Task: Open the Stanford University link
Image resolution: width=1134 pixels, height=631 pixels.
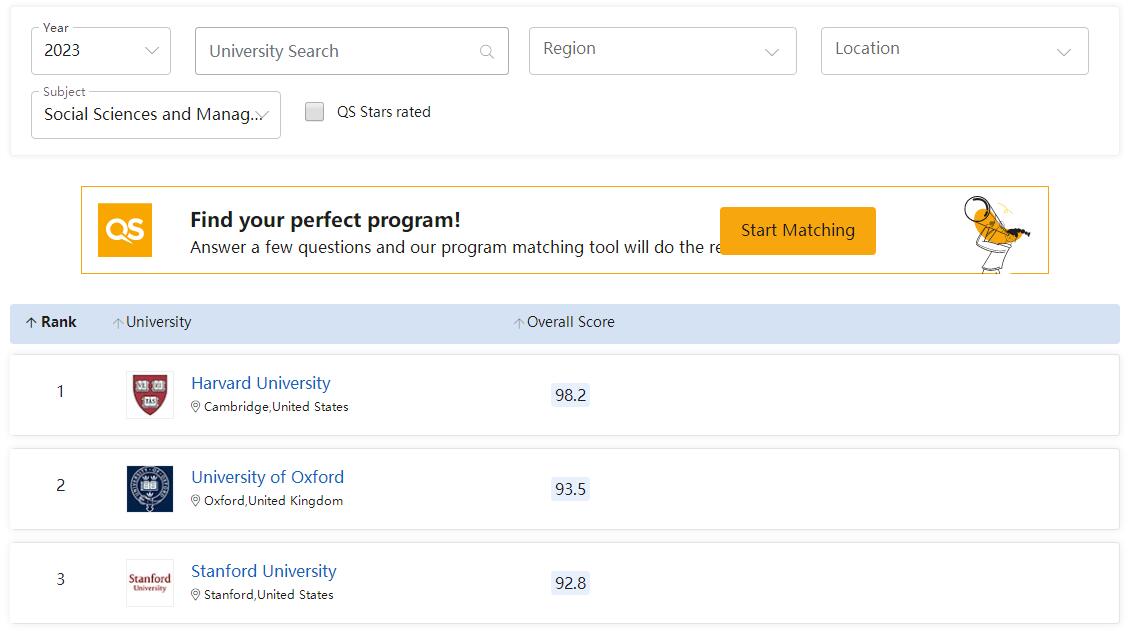Action: 263,571
